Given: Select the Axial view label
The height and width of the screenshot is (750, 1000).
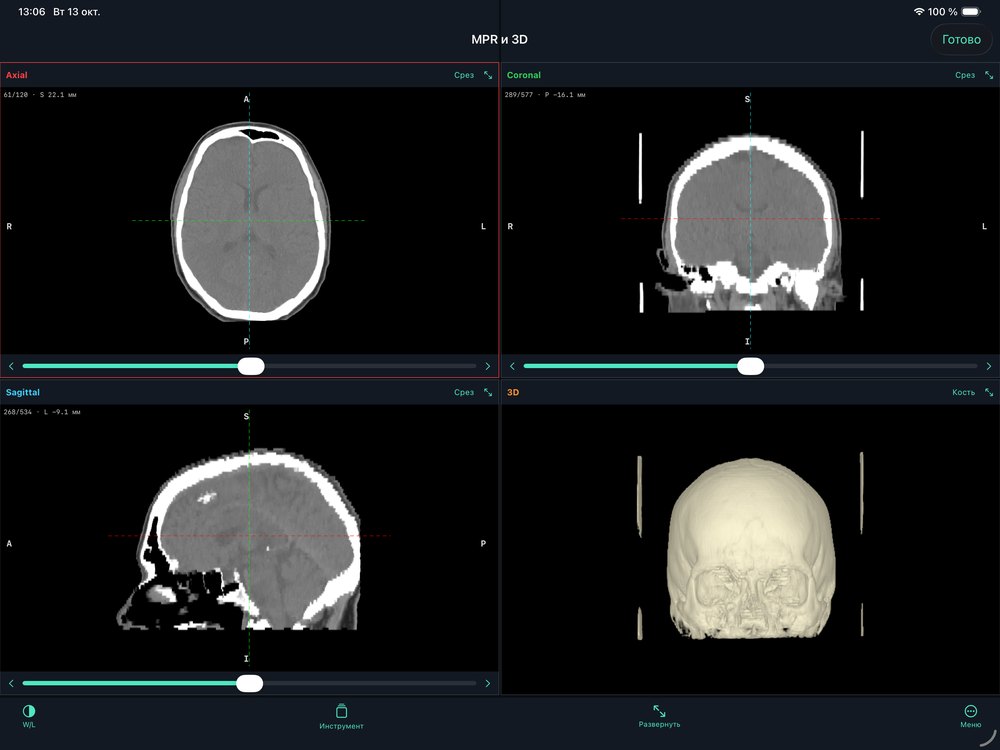Looking at the screenshot, I should point(17,75).
